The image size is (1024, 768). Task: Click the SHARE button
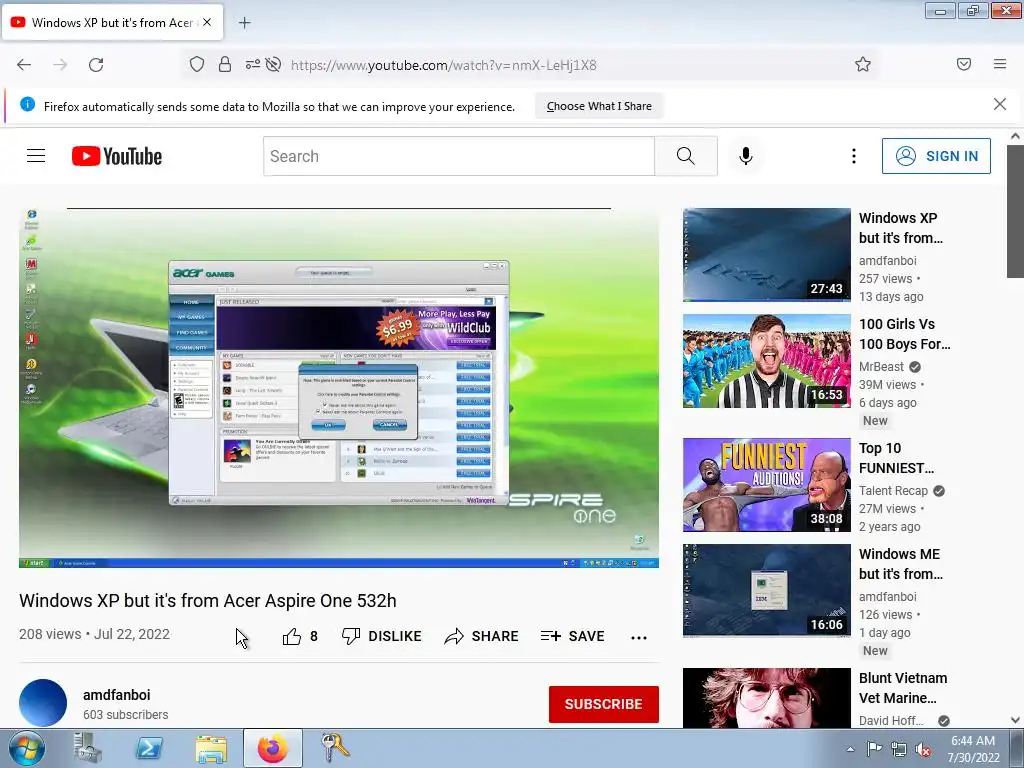[x=481, y=636]
